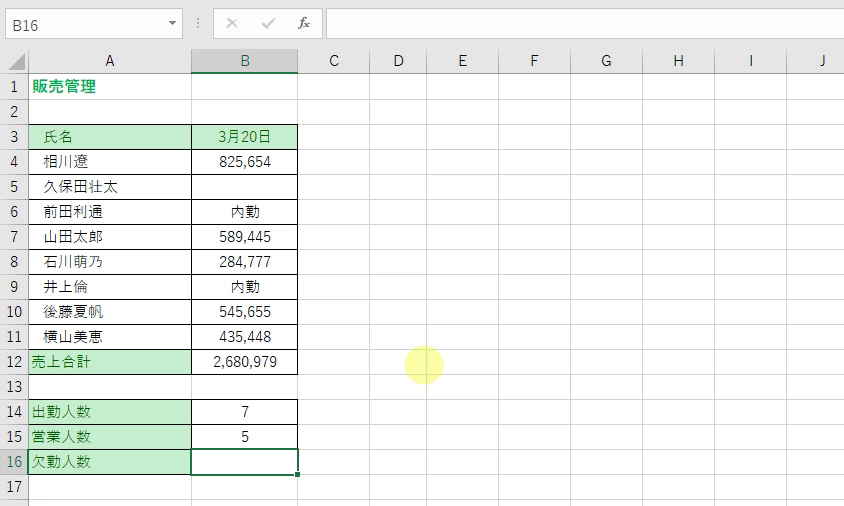
Task: Click the Cancel X icon in formula bar
Action: tap(232, 23)
